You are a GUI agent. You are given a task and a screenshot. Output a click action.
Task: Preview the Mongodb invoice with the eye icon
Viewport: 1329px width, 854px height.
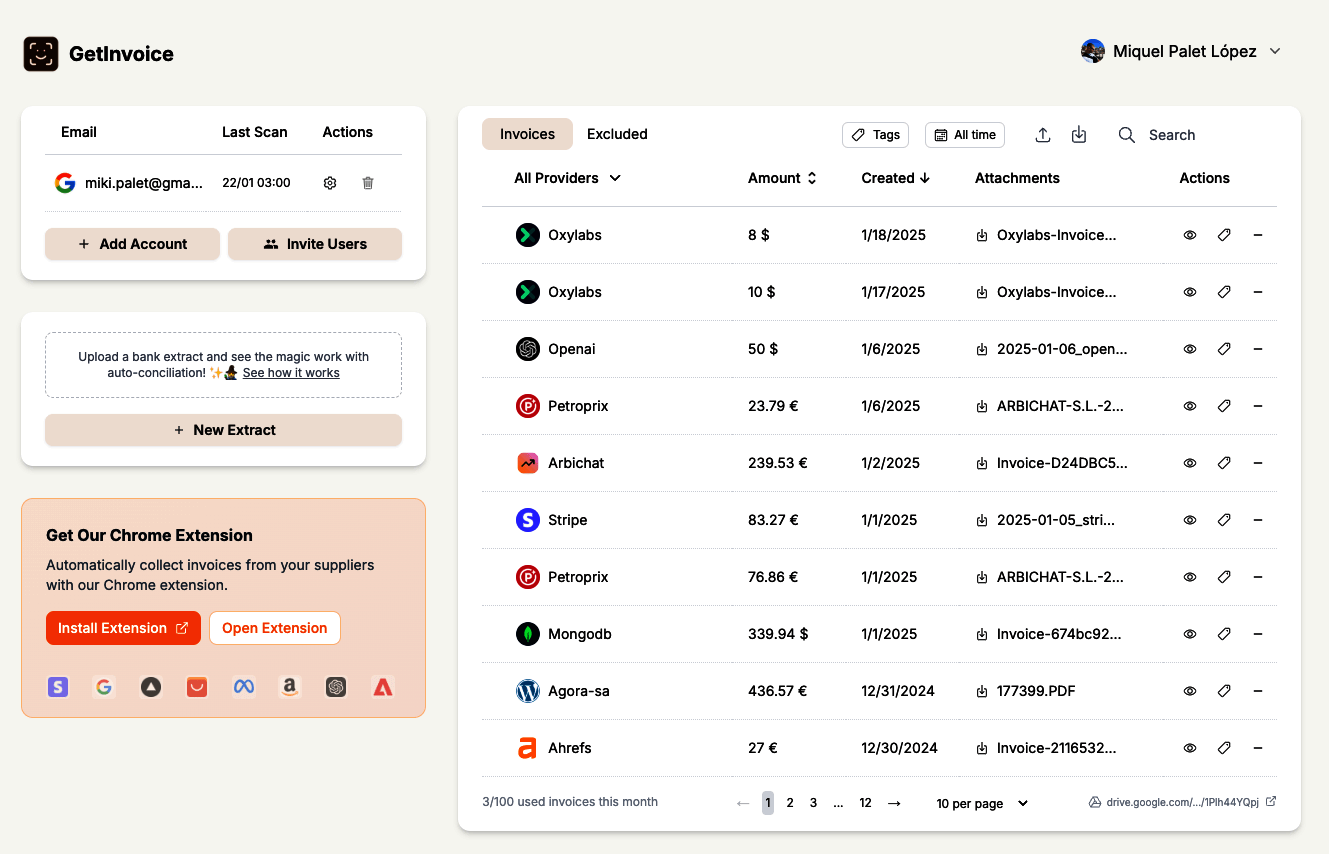1189,633
